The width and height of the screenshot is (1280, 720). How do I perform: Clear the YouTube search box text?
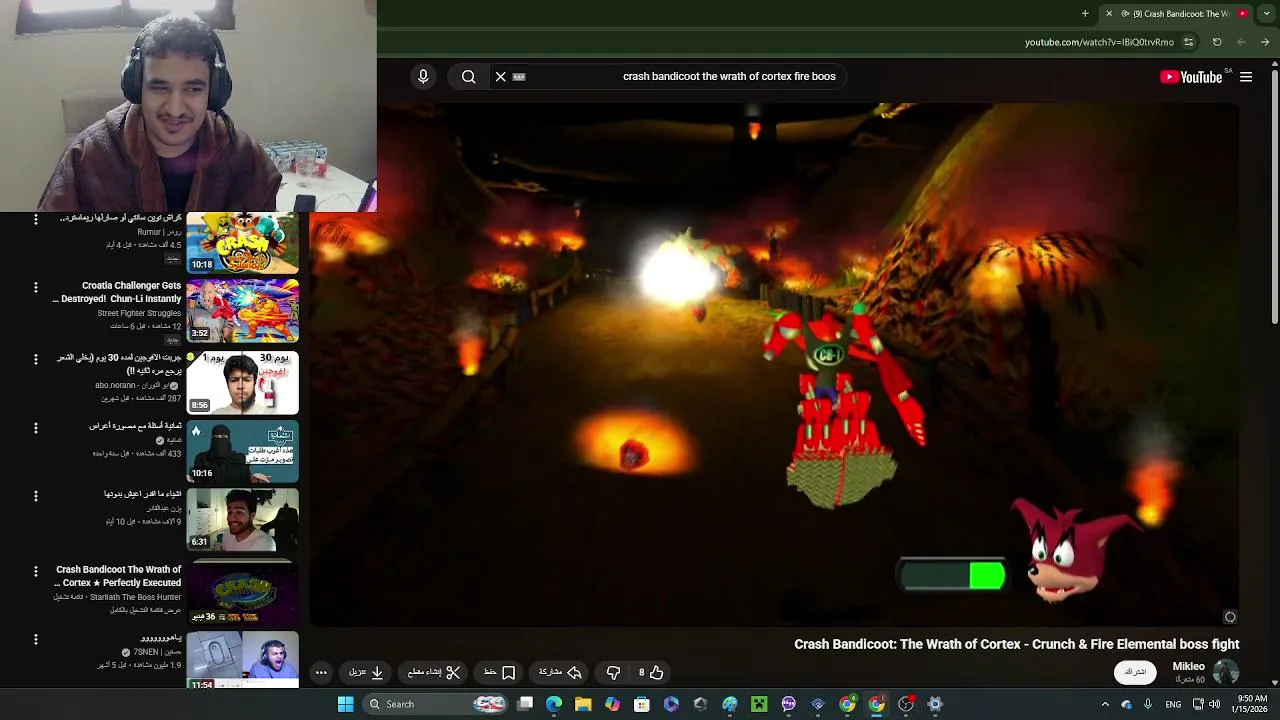click(501, 76)
